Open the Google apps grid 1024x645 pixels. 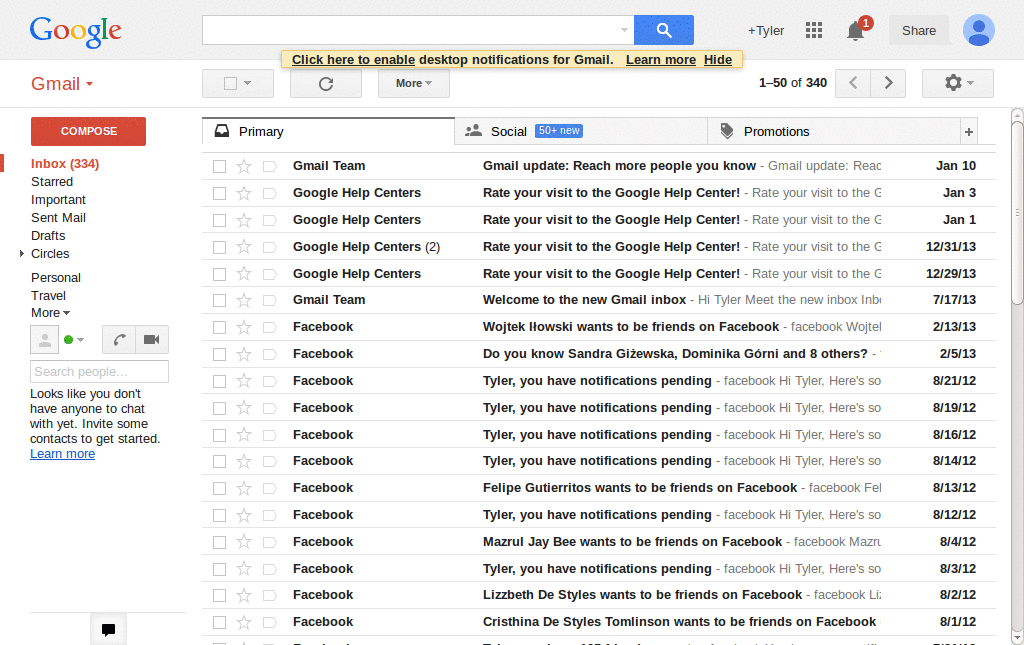[x=814, y=30]
